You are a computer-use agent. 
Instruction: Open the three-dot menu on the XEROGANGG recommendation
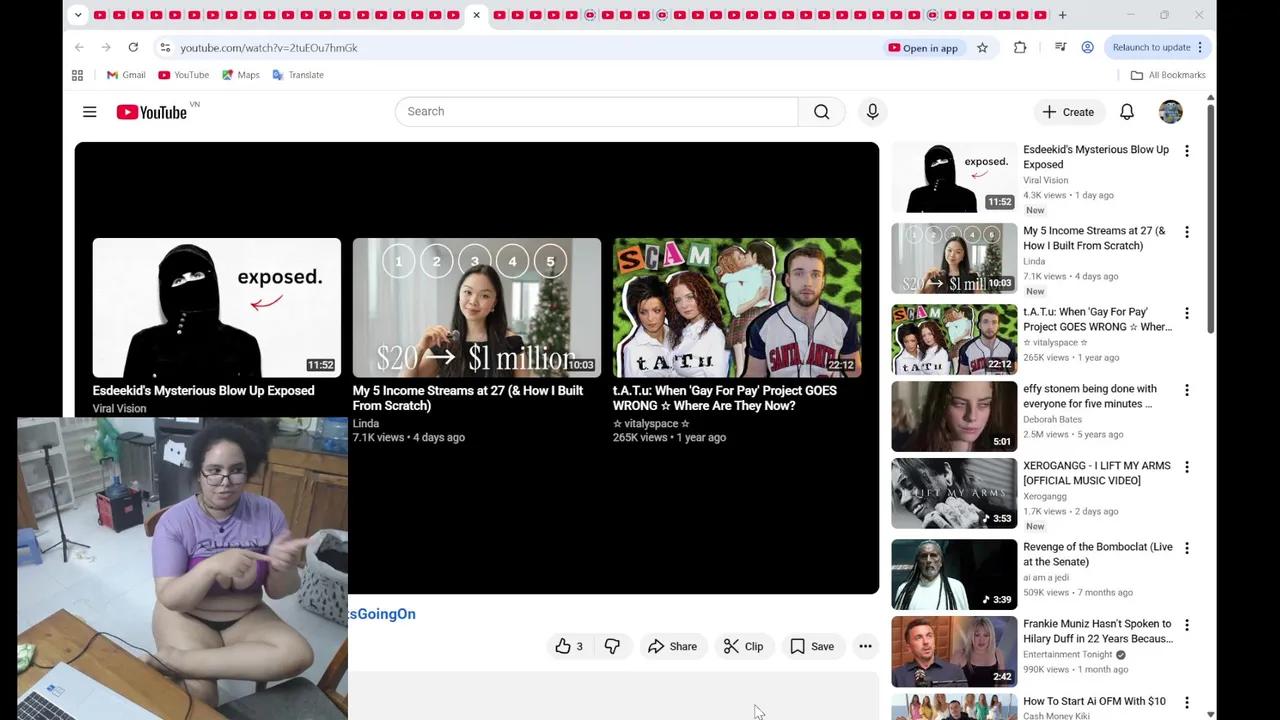point(1187,466)
